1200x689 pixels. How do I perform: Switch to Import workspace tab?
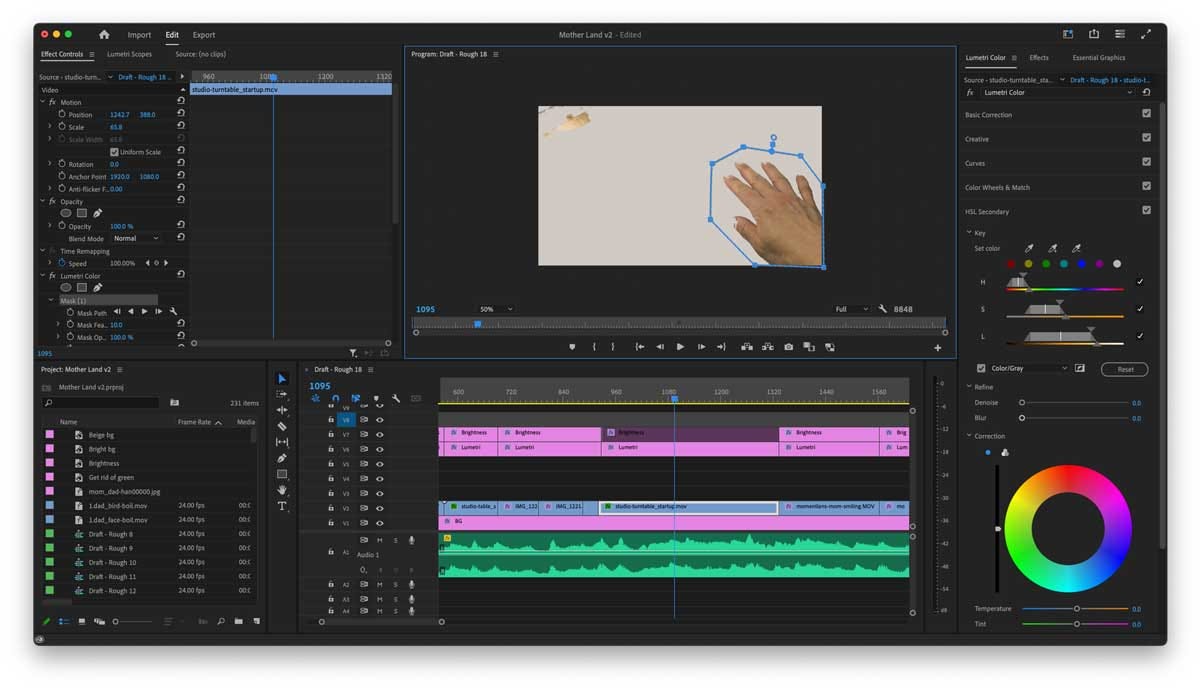click(139, 35)
